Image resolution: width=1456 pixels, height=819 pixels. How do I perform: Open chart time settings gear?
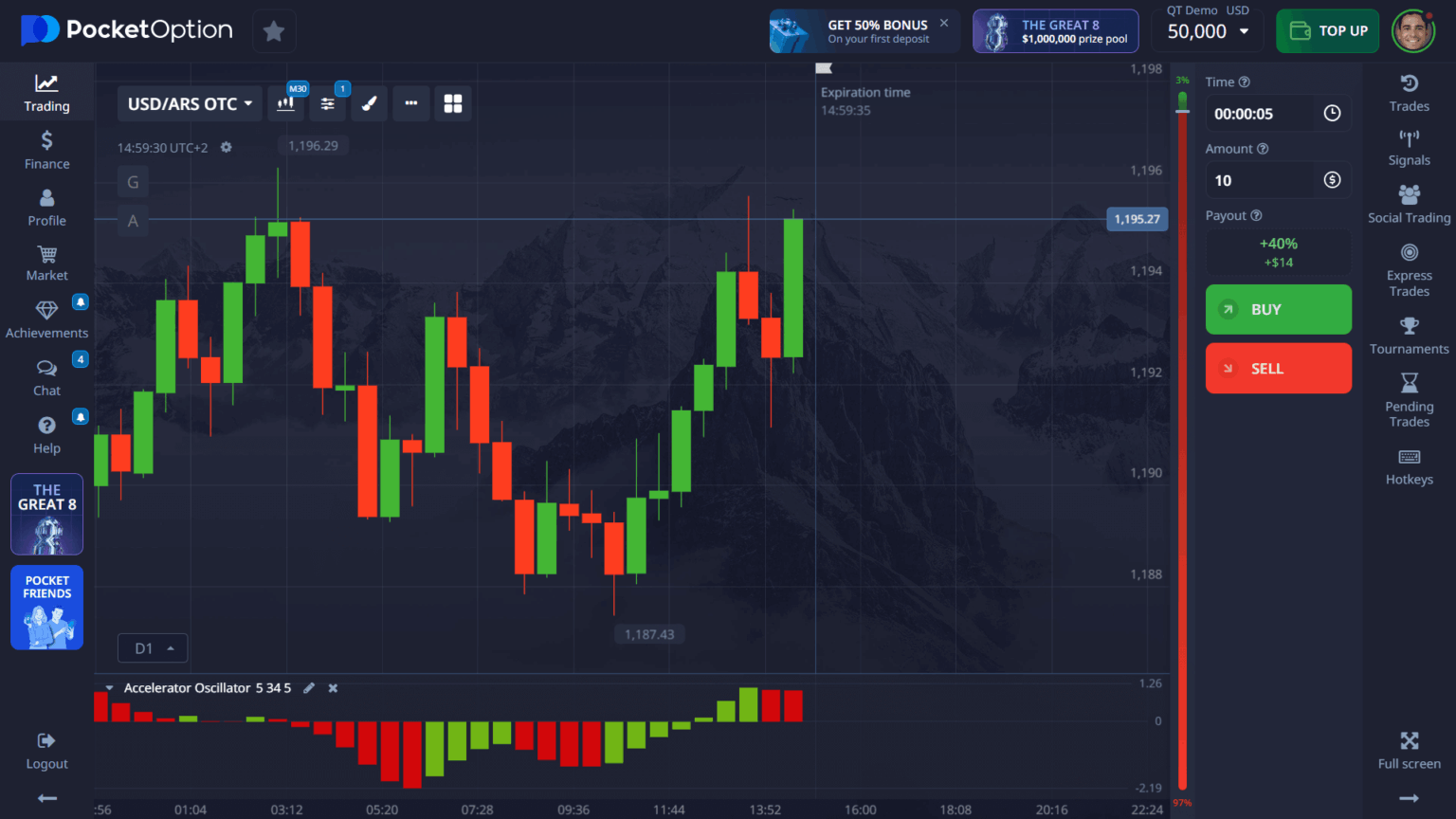(226, 147)
